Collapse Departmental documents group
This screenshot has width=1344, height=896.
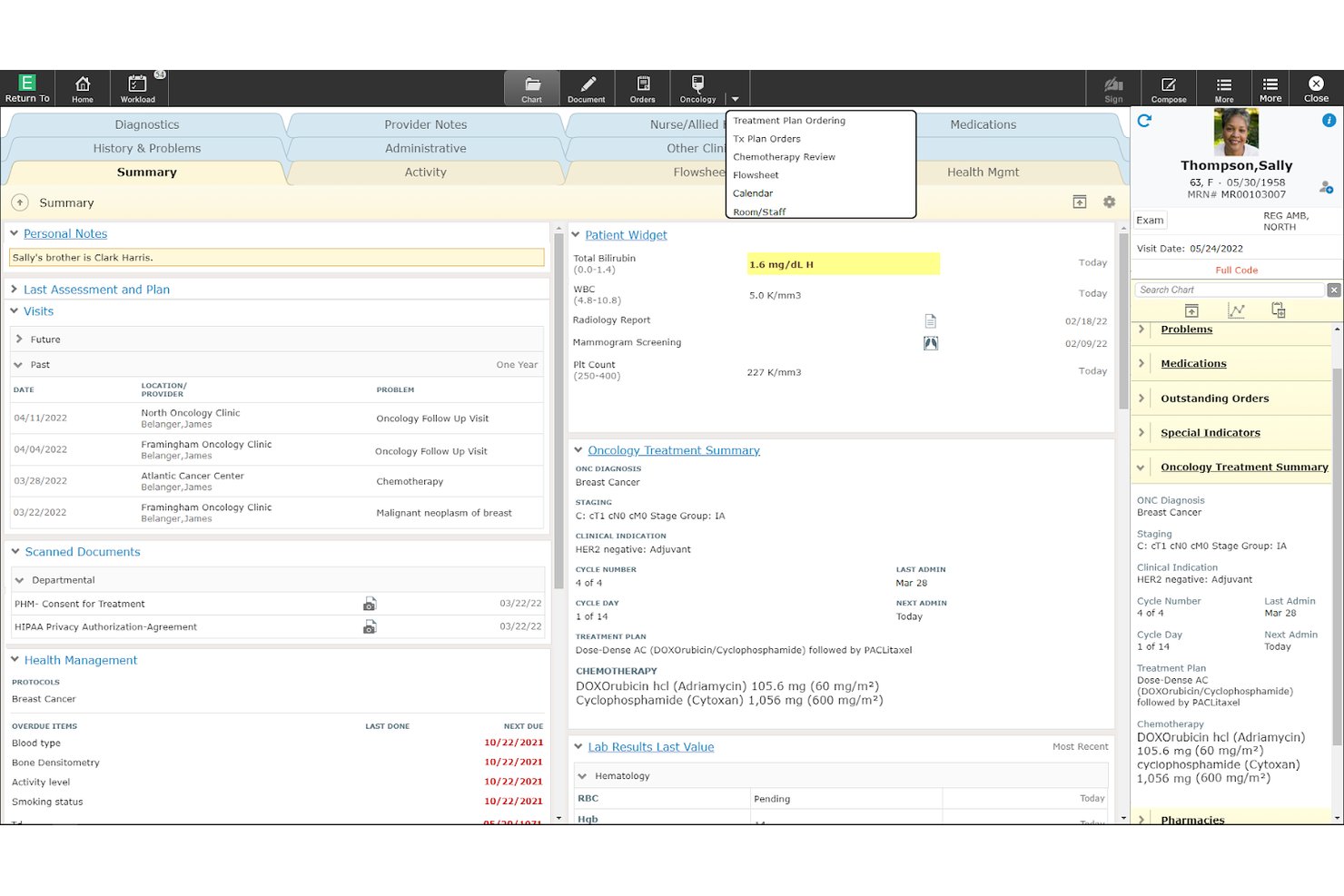(x=19, y=580)
